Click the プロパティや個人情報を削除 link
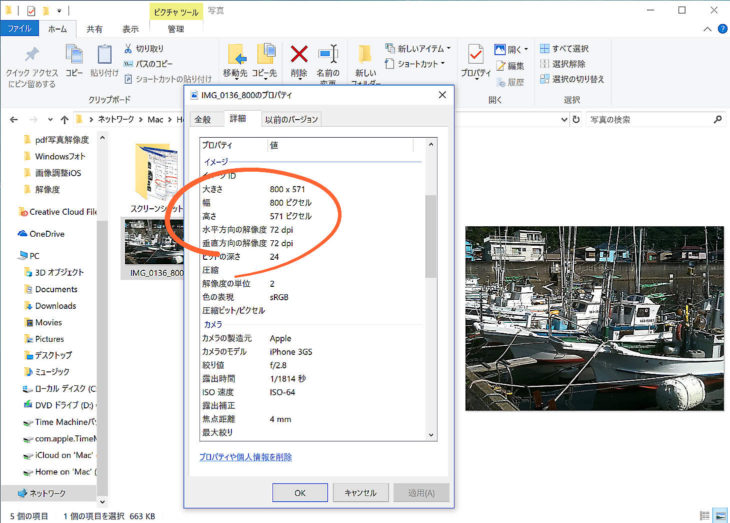 245,457
